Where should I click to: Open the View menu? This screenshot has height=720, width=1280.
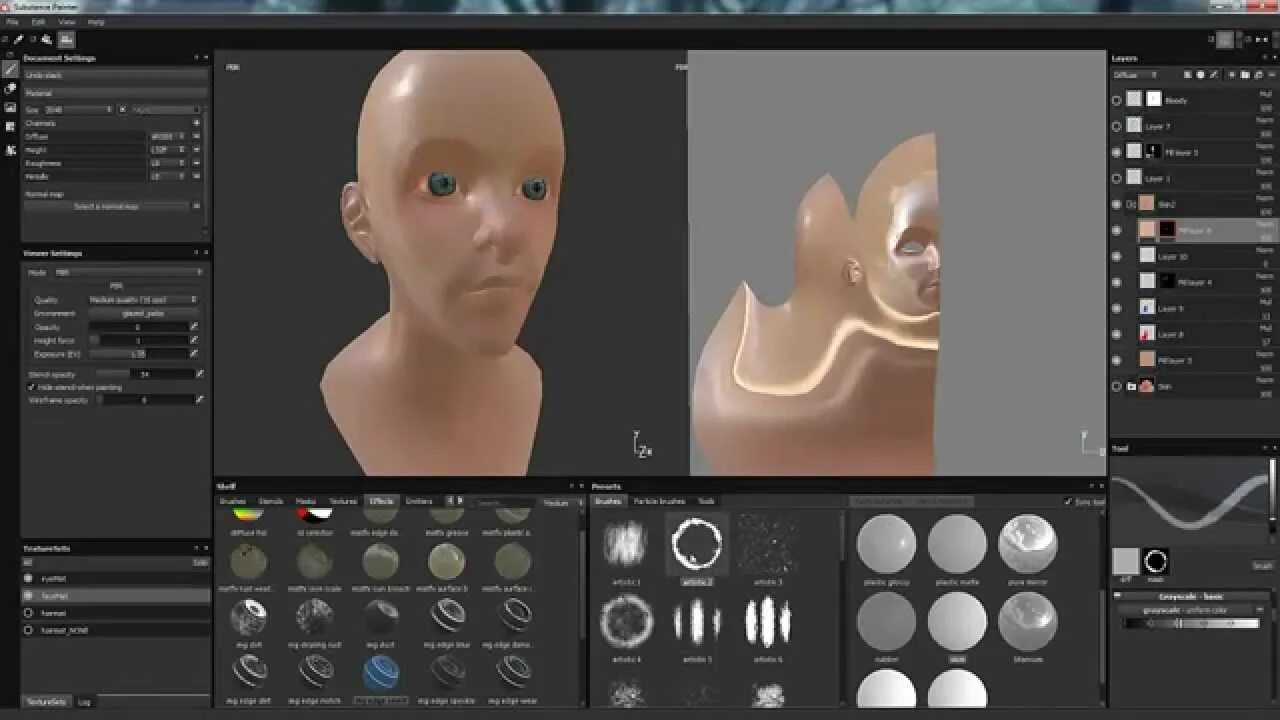pos(66,21)
